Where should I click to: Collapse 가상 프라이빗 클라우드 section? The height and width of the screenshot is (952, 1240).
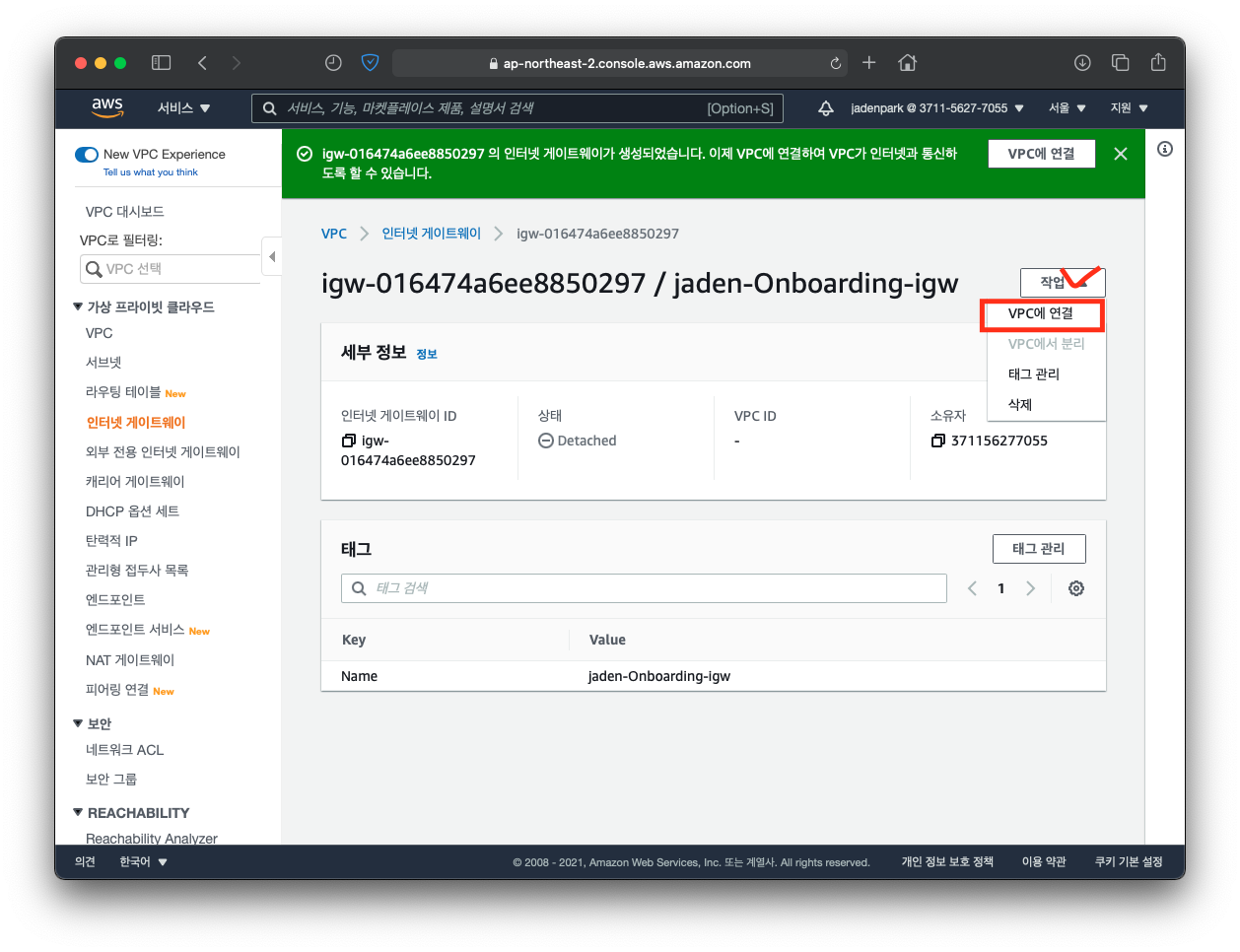[x=78, y=306]
